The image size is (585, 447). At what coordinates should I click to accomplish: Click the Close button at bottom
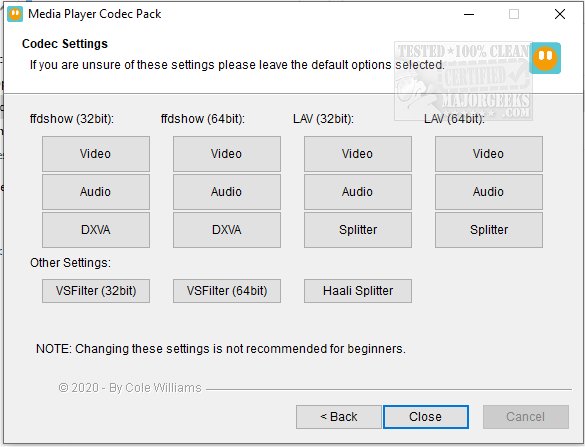(x=426, y=417)
